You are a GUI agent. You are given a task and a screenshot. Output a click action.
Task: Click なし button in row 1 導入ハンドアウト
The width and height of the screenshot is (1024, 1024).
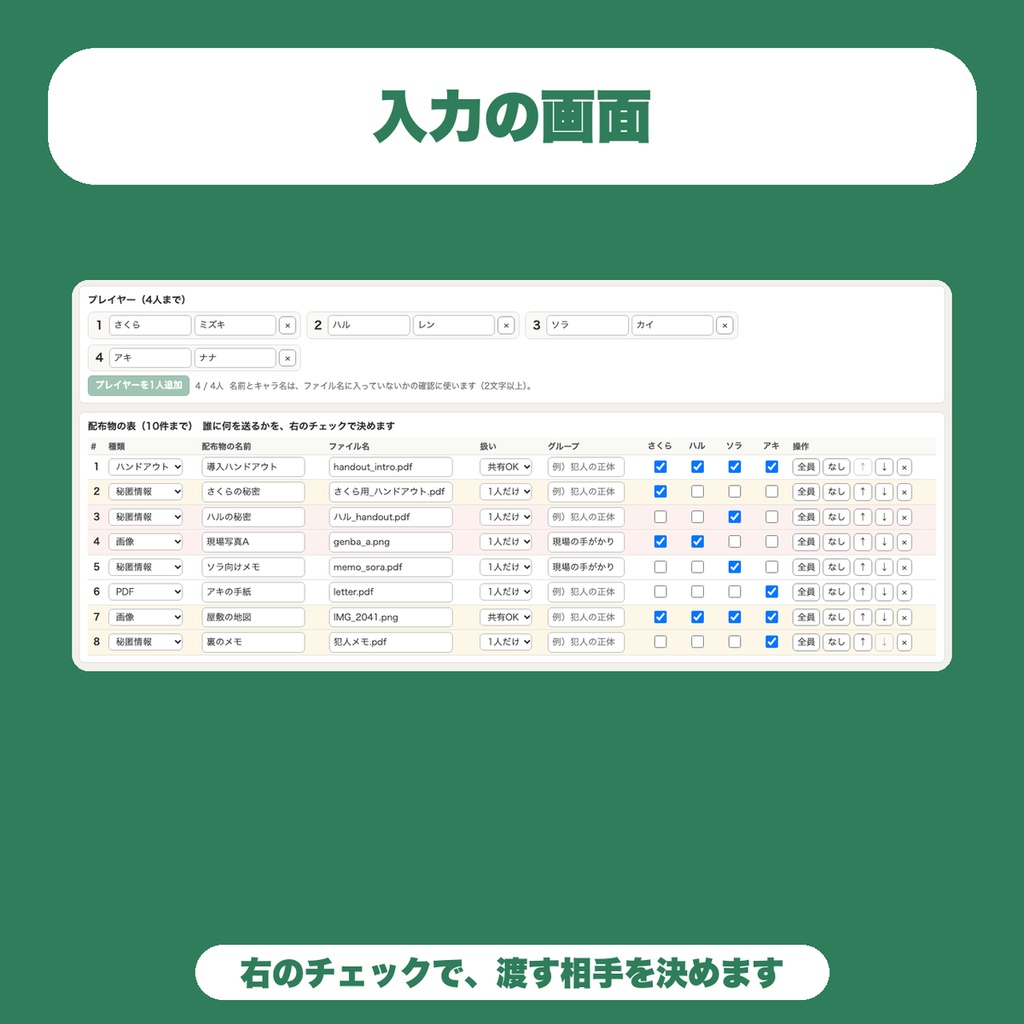point(836,467)
